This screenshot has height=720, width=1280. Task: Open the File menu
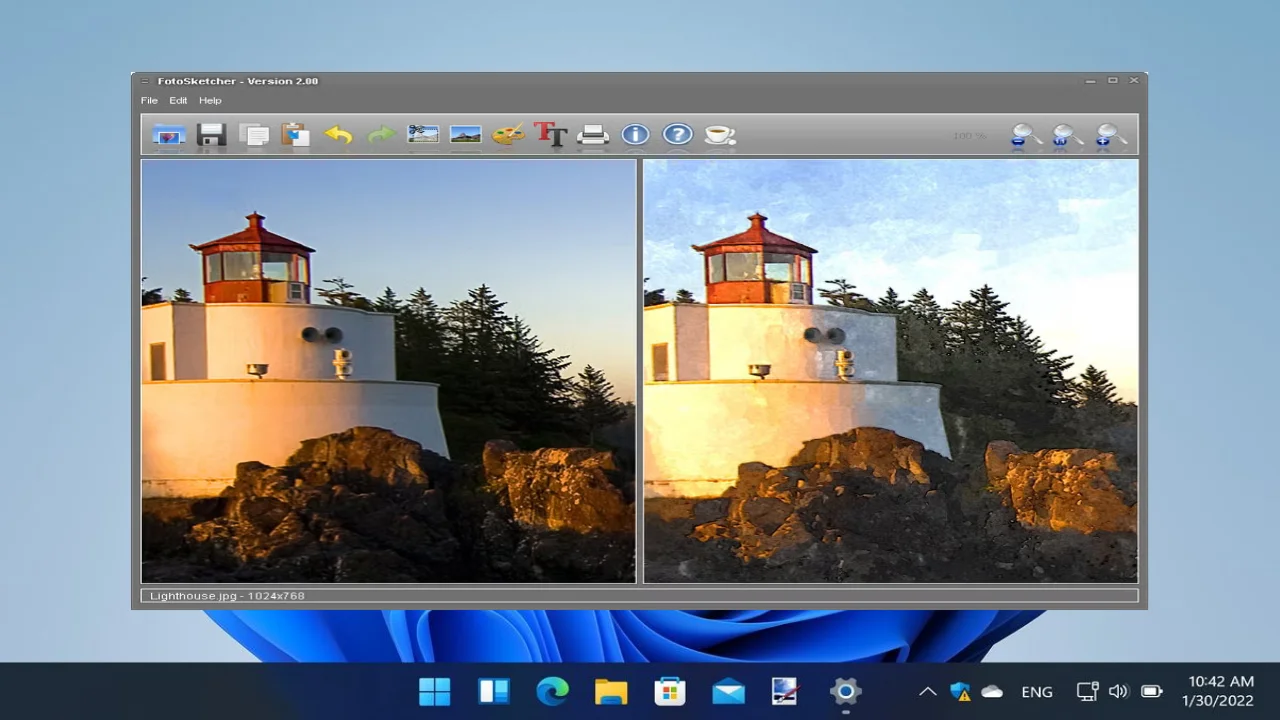[x=149, y=100]
